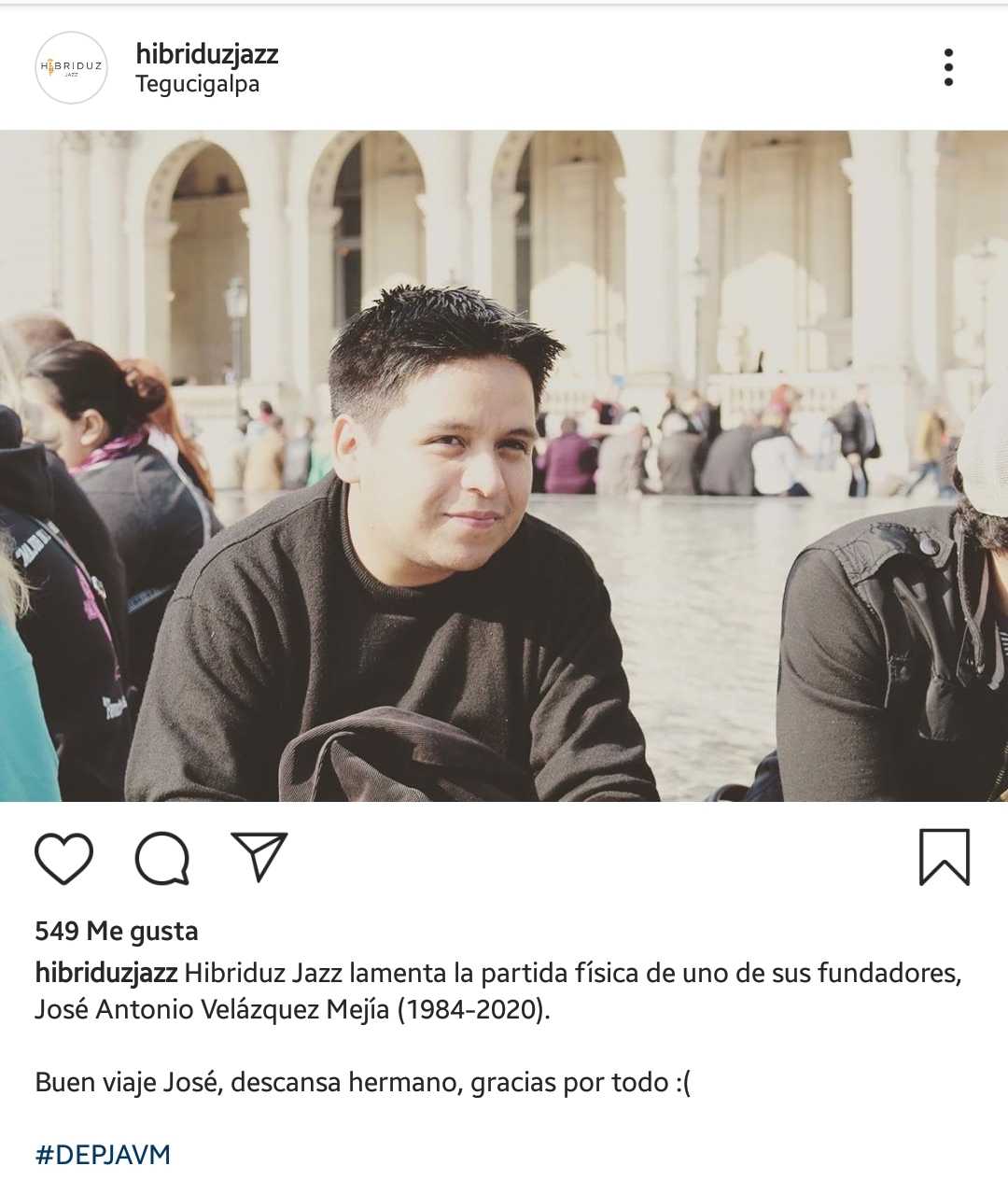View the 549 Me gusta likes list
This screenshot has width=1008, height=1180.
(x=117, y=931)
